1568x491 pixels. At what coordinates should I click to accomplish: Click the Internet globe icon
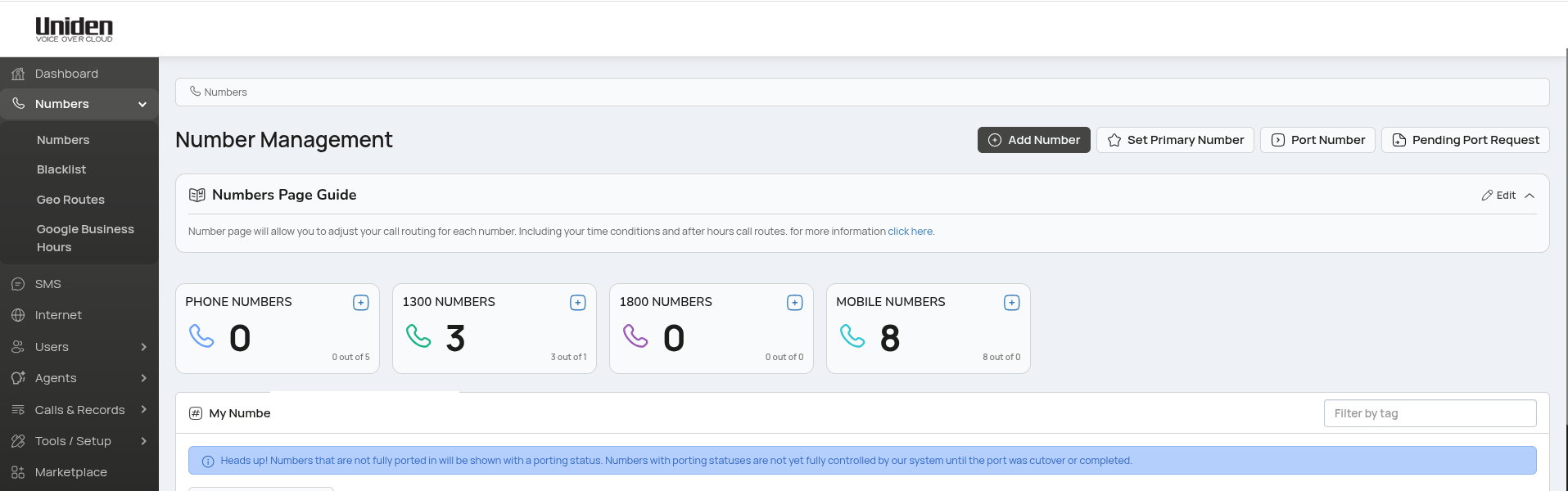coord(18,315)
